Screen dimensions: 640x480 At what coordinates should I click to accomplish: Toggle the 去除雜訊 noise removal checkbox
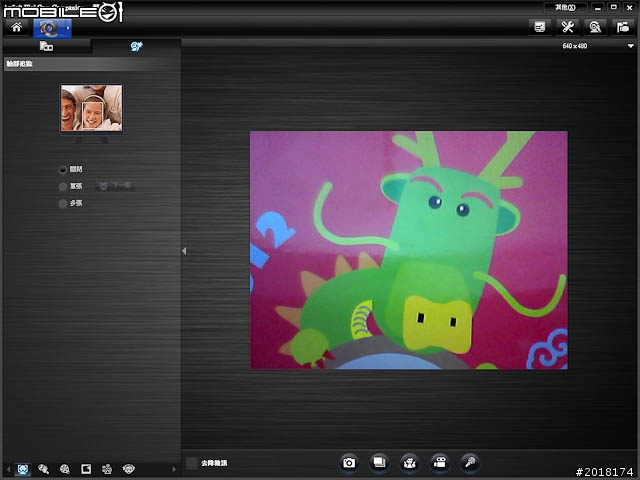tap(191, 463)
